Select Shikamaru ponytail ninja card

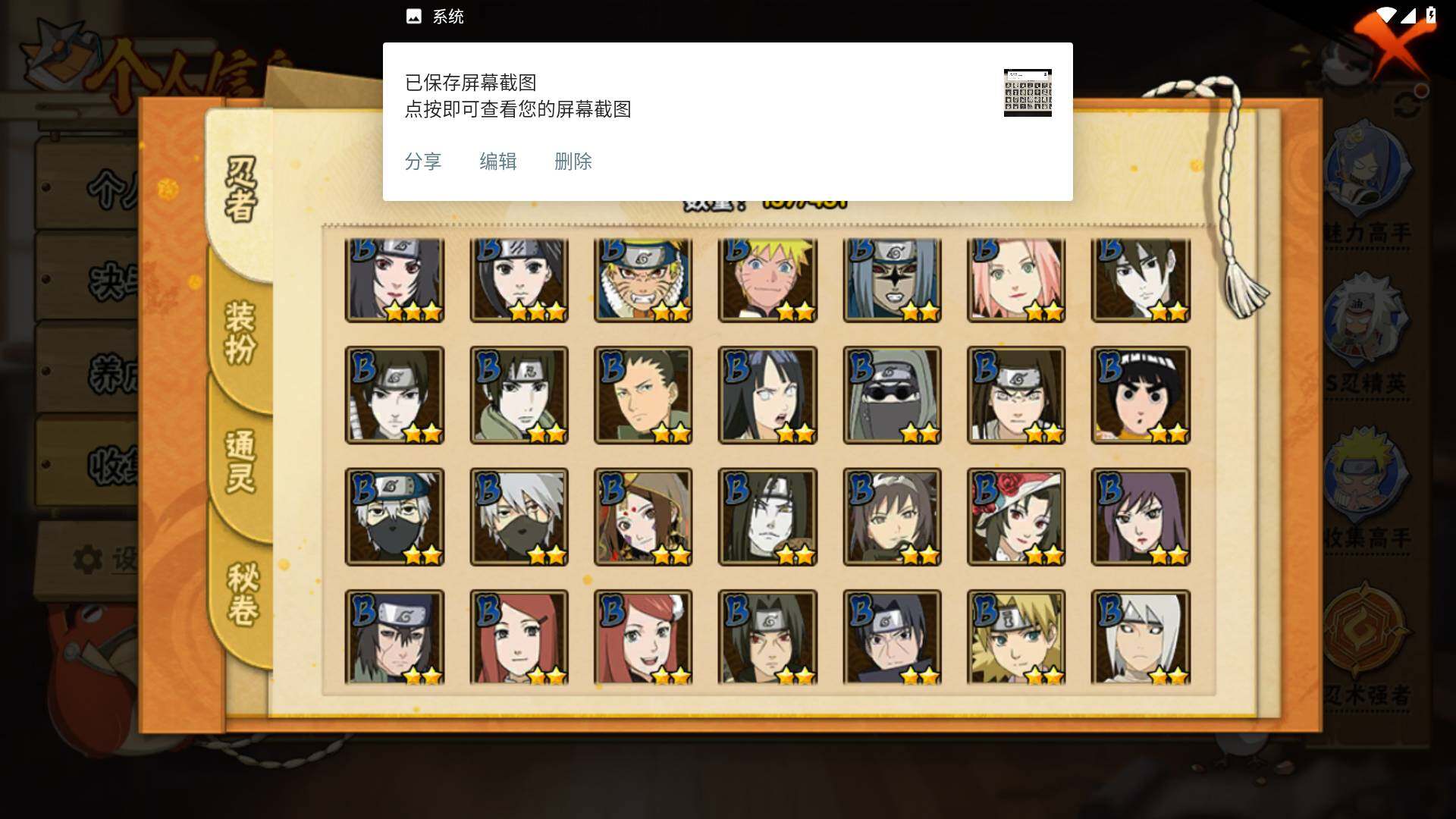(x=643, y=395)
